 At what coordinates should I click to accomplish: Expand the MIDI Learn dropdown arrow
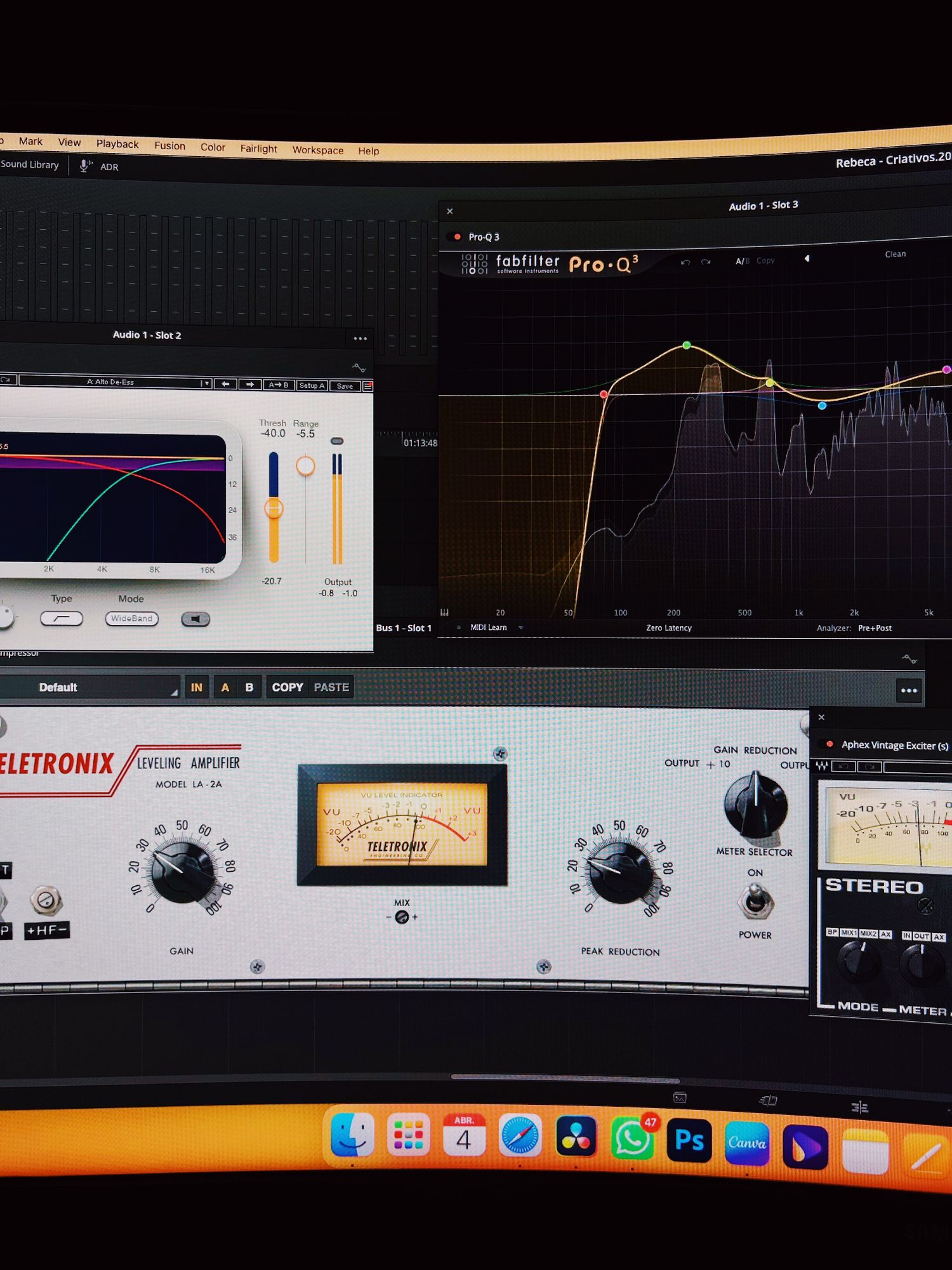pyautogui.click(x=521, y=627)
